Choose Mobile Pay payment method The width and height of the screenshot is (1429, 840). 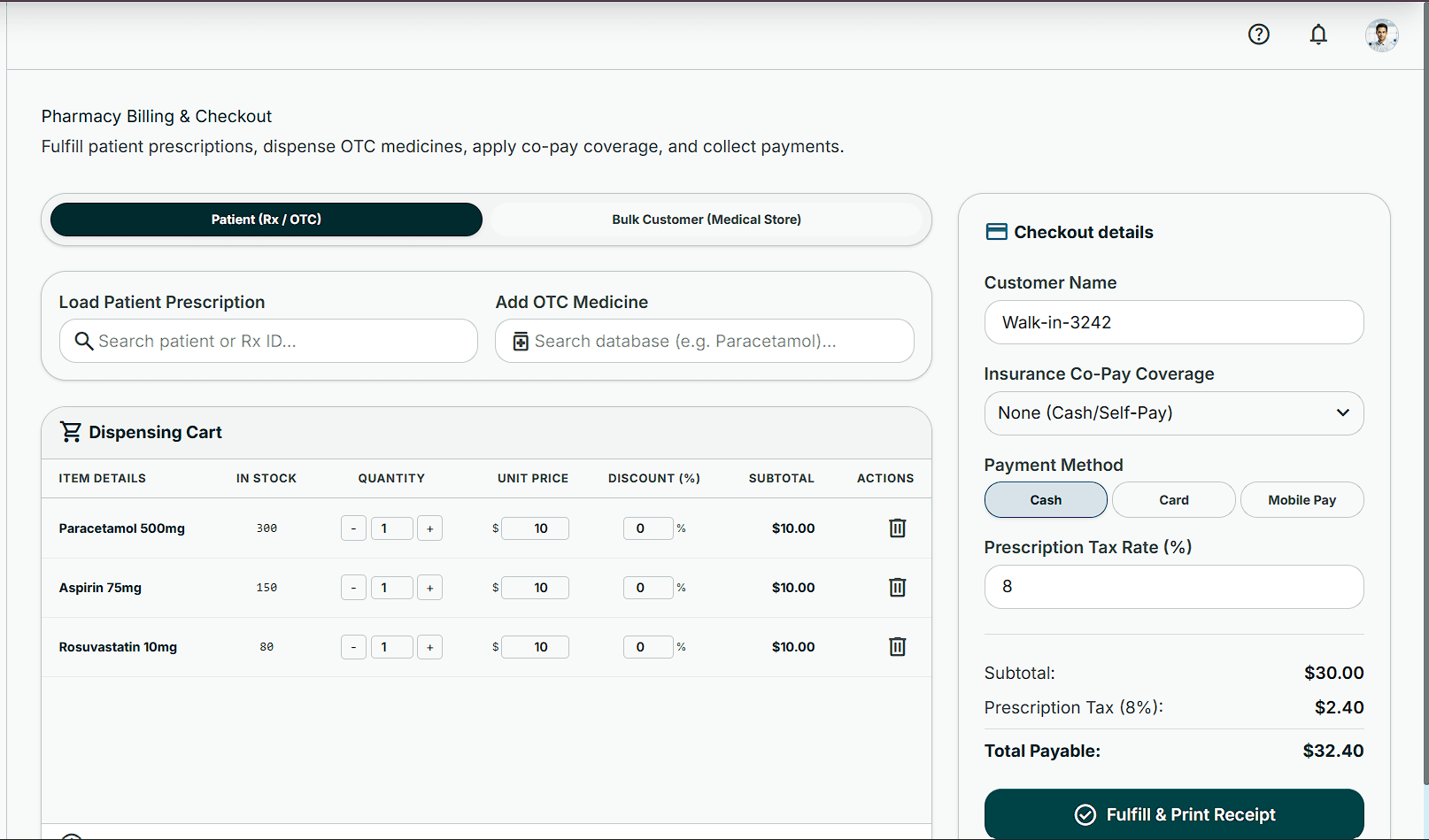click(1302, 500)
